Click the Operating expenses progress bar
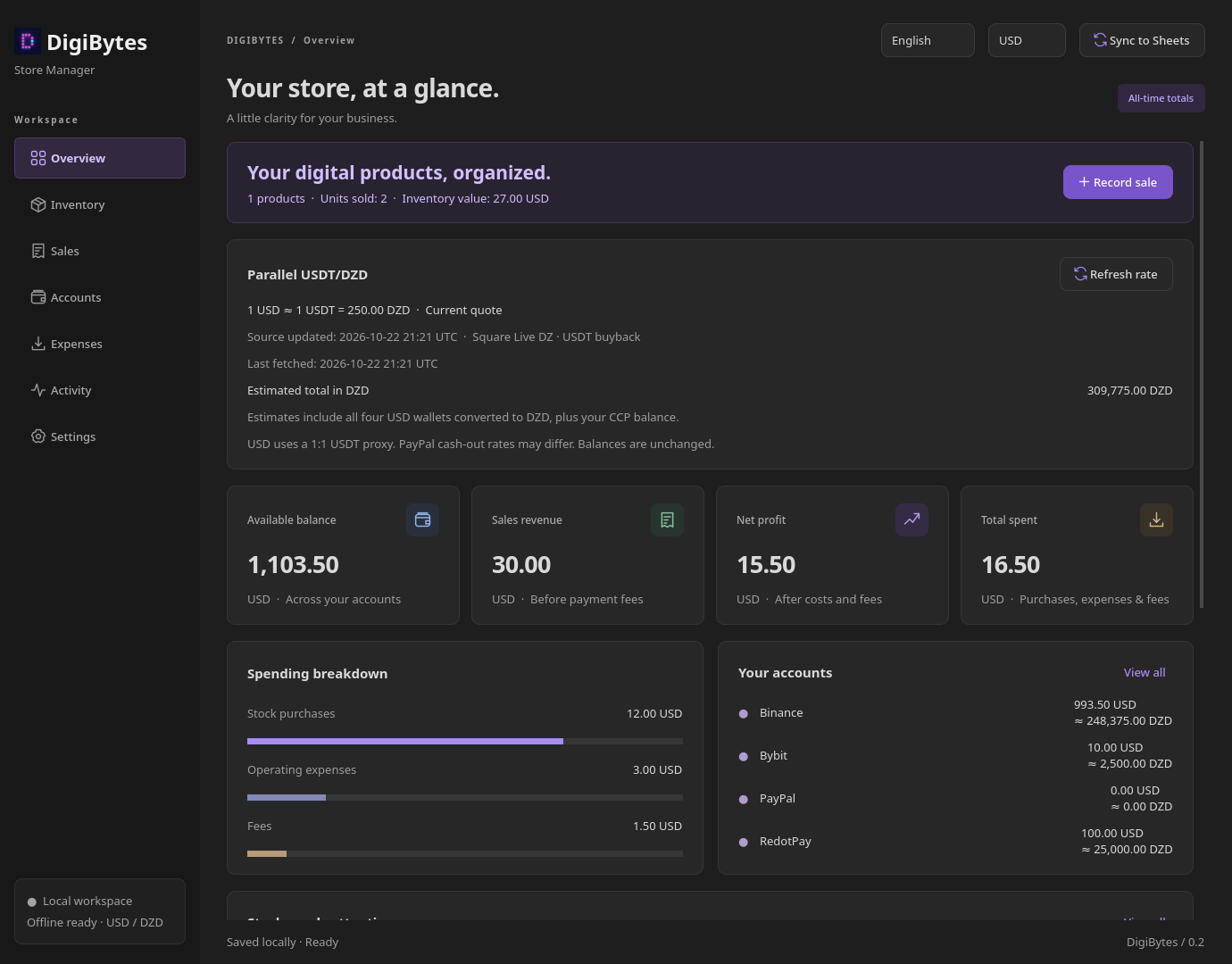This screenshot has width=1232, height=964. 465,797
